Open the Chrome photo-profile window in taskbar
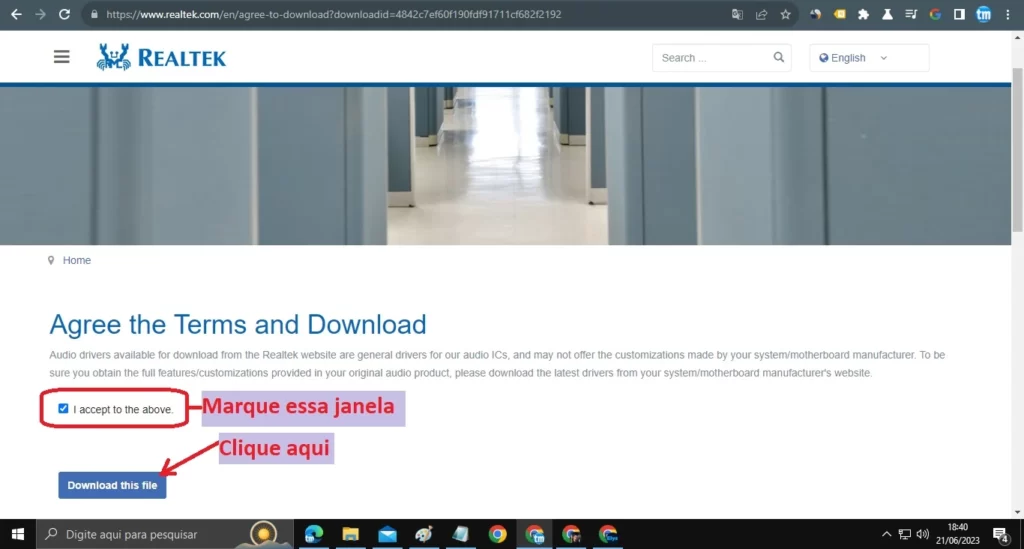Image resolution: width=1024 pixels, height=549 pixels. point(571,534)
